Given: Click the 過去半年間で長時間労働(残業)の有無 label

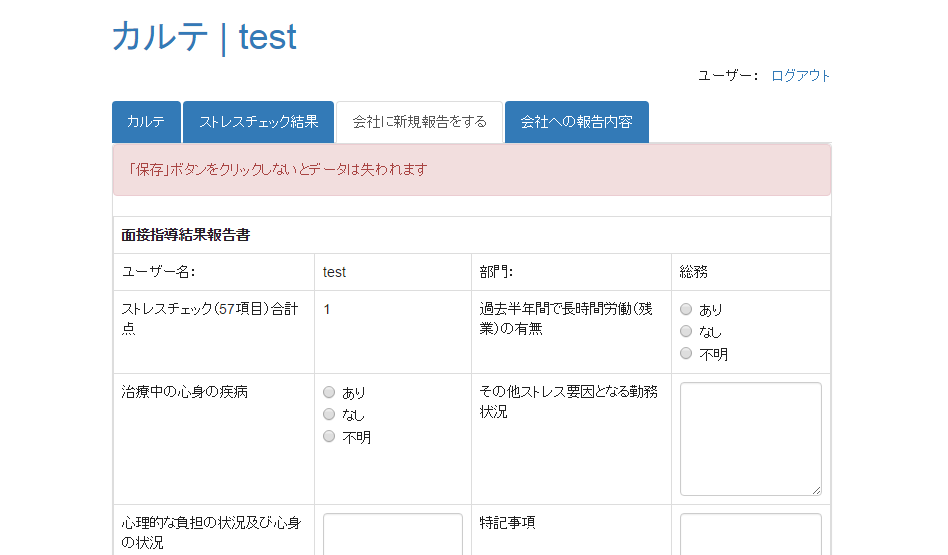Looking at the screenshot, I should [566, 319].
